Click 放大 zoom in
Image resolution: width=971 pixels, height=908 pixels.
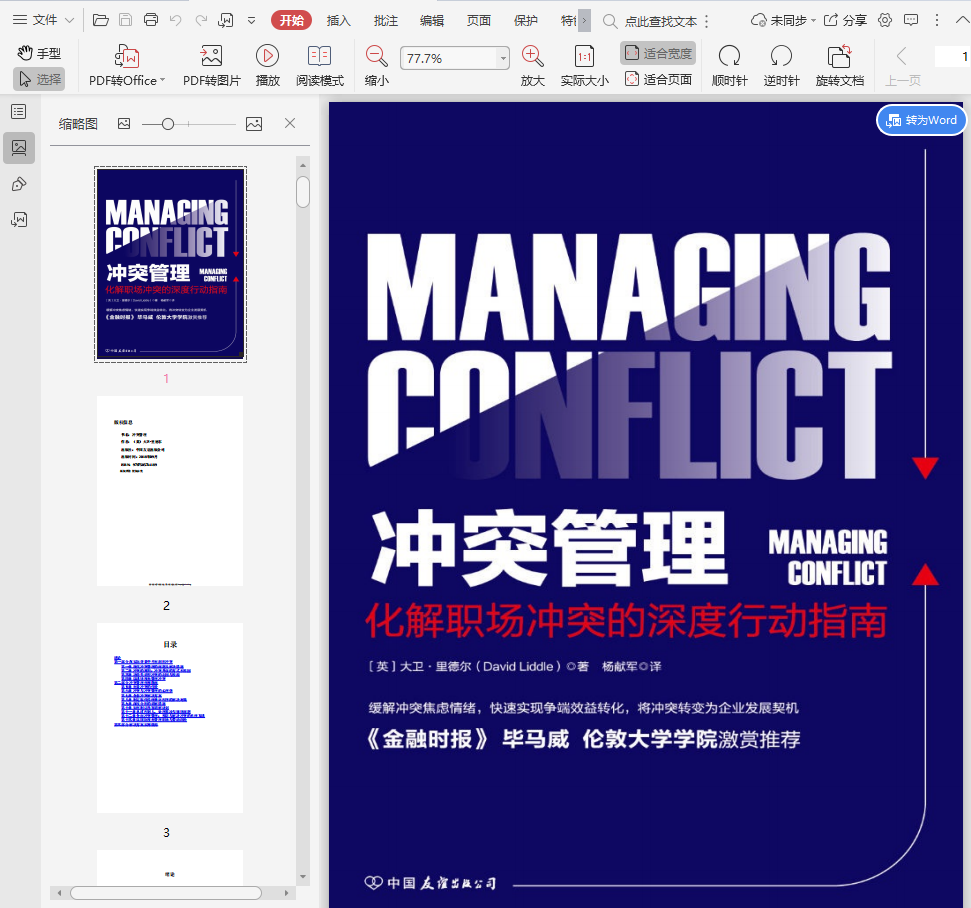click(533, 66)
